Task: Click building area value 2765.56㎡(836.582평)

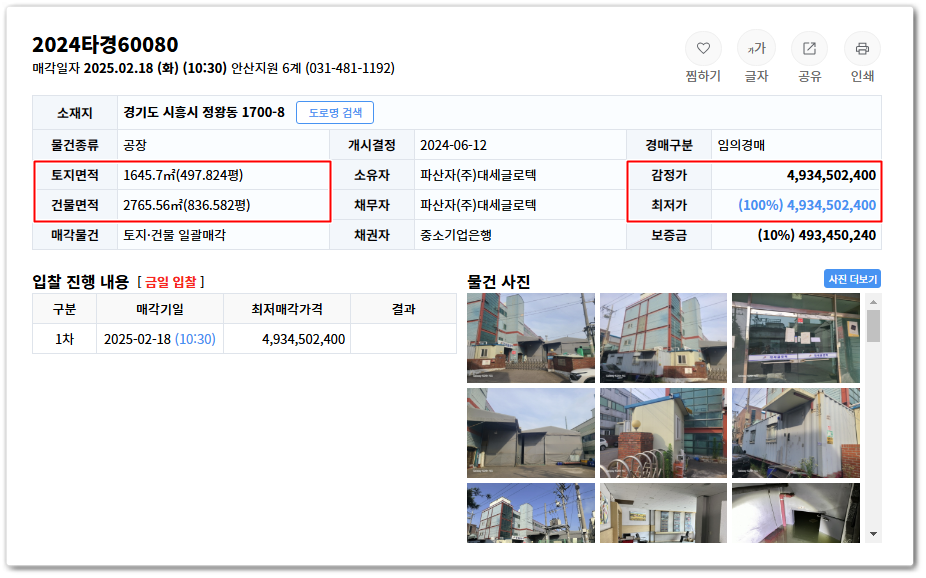Action: click(x=187, y=205)
